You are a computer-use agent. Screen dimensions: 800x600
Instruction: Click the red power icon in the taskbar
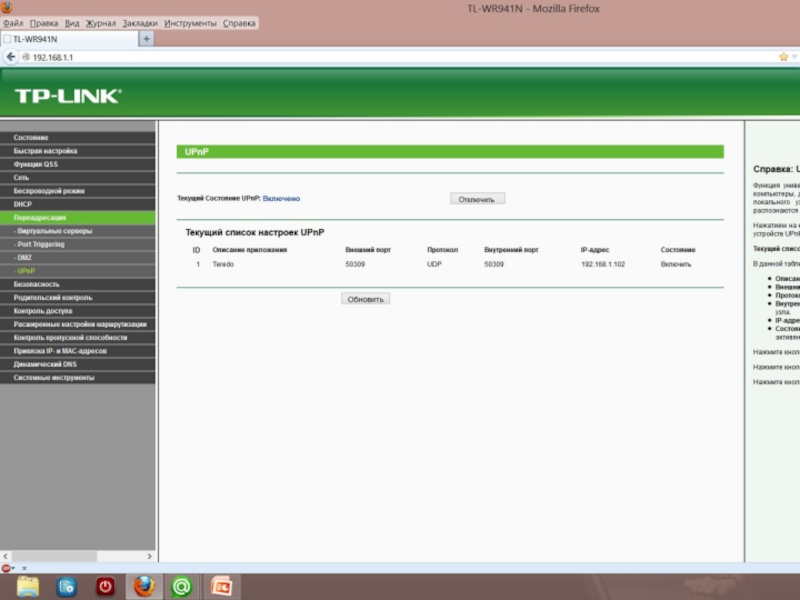pos(105,586)
